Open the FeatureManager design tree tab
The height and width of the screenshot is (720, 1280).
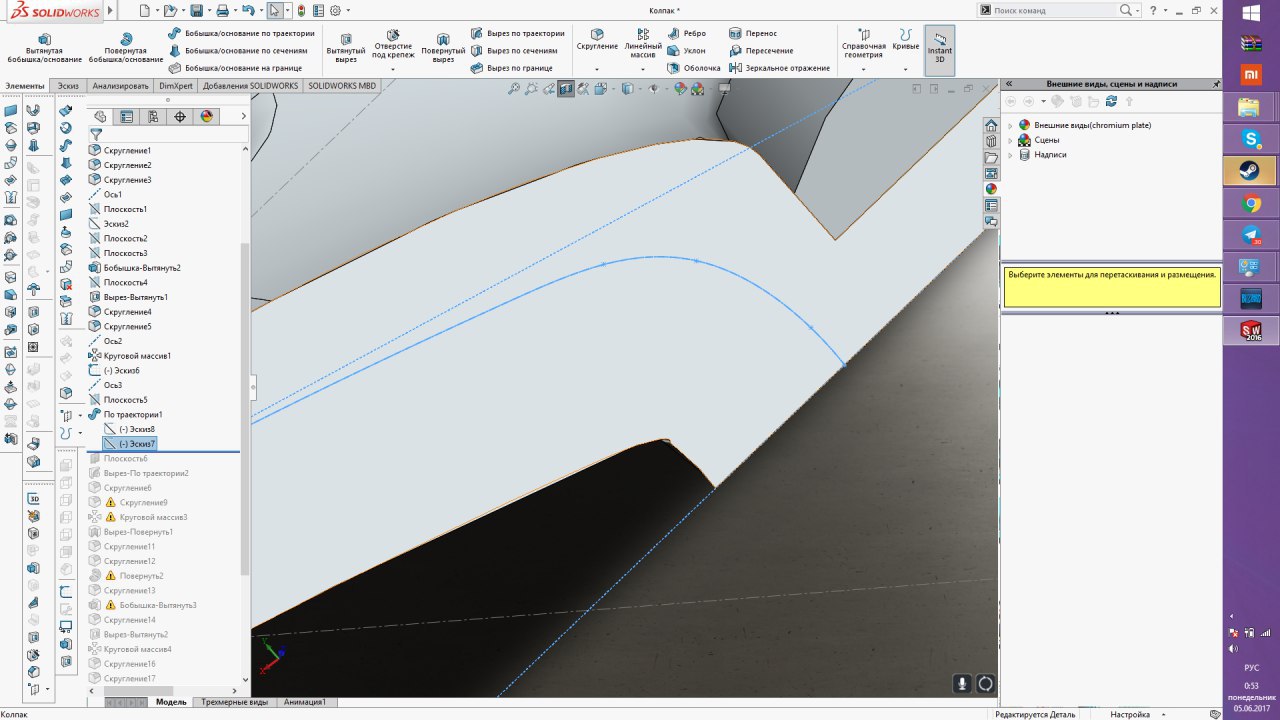[x=100, y=116]
